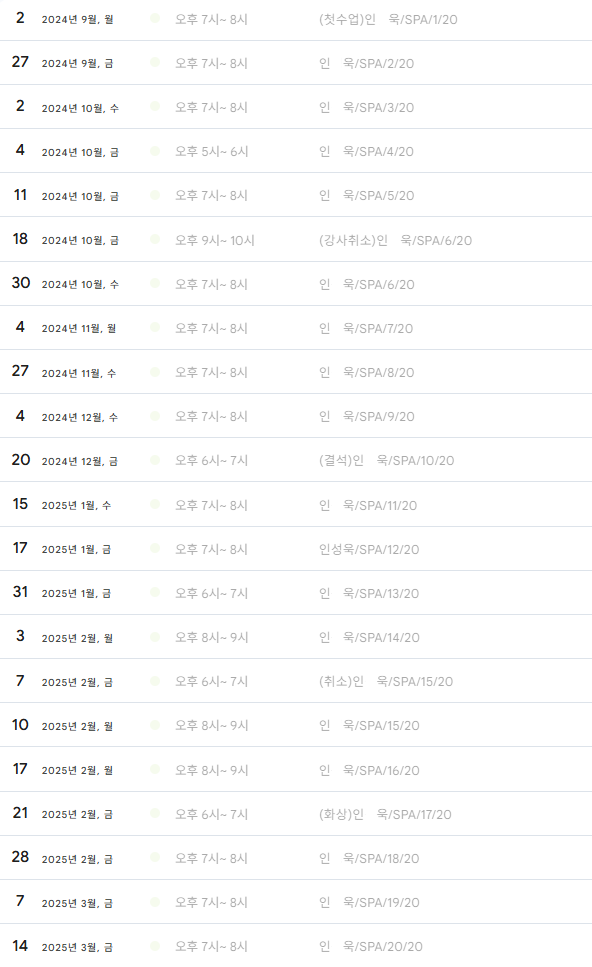Open the final SPA/20/20 event
The image size is (592, 967).
(x=371, y=947)
